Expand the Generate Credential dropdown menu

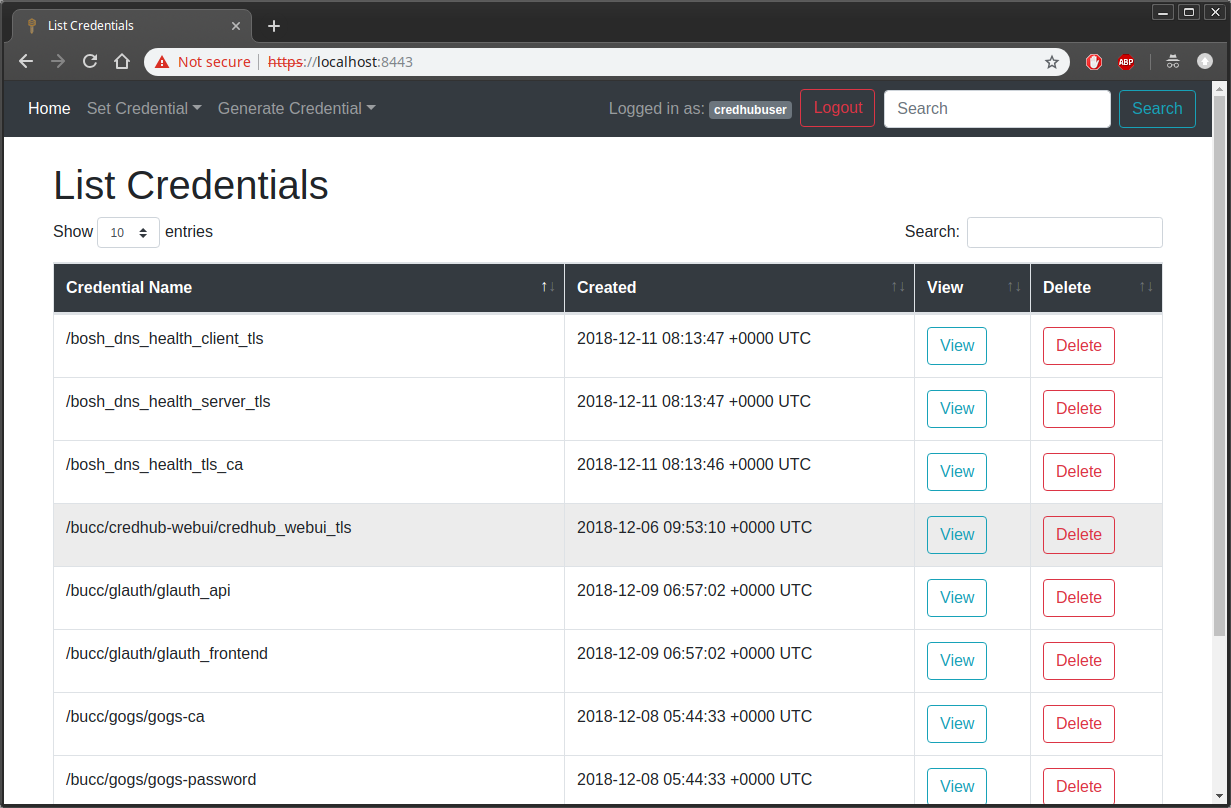coord(297,109)
